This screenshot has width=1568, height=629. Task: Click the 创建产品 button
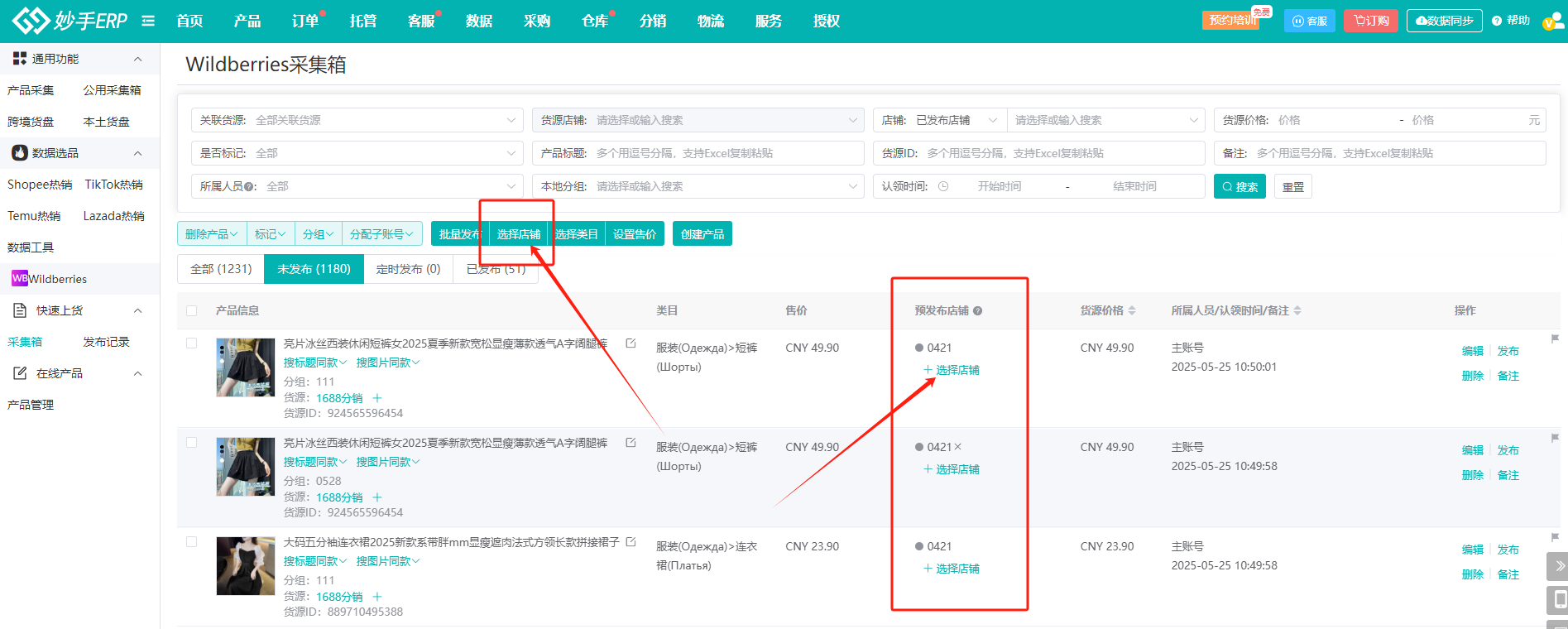coord(702,234)
